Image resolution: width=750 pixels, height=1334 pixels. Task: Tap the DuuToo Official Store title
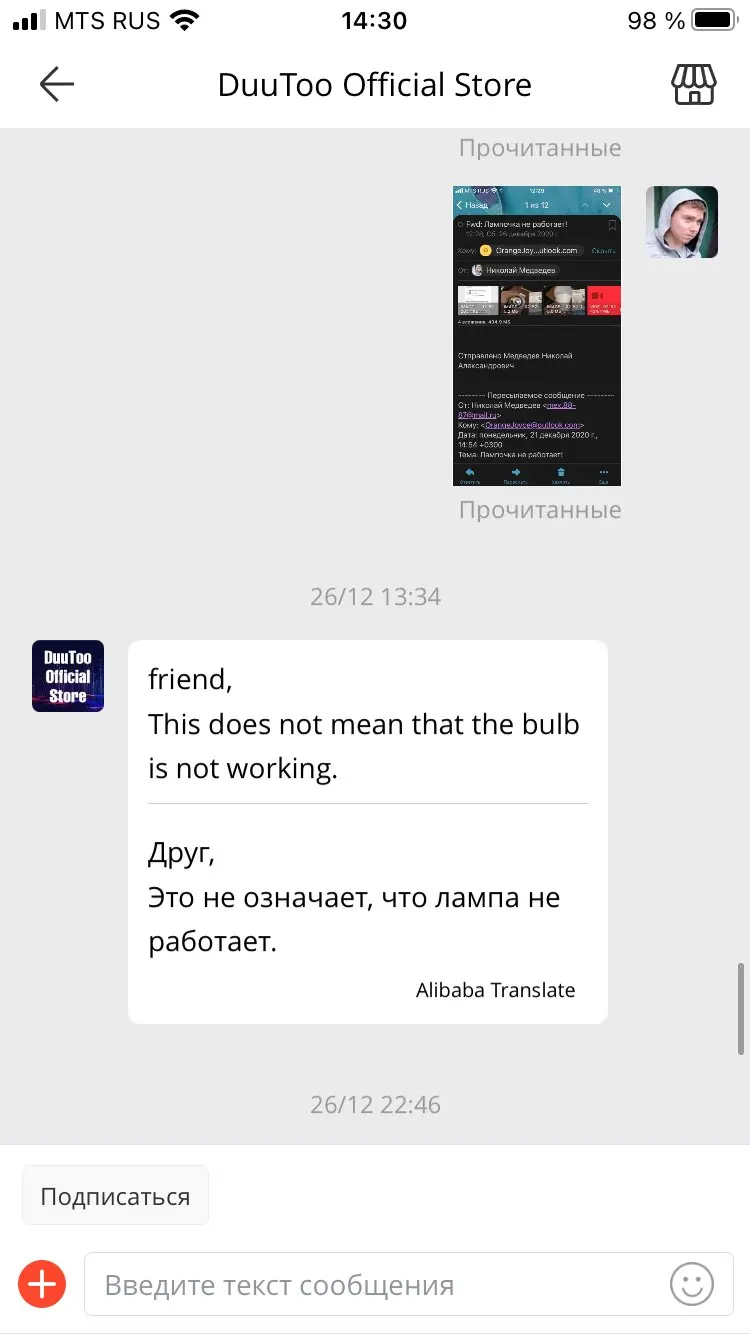coord(375,85)
